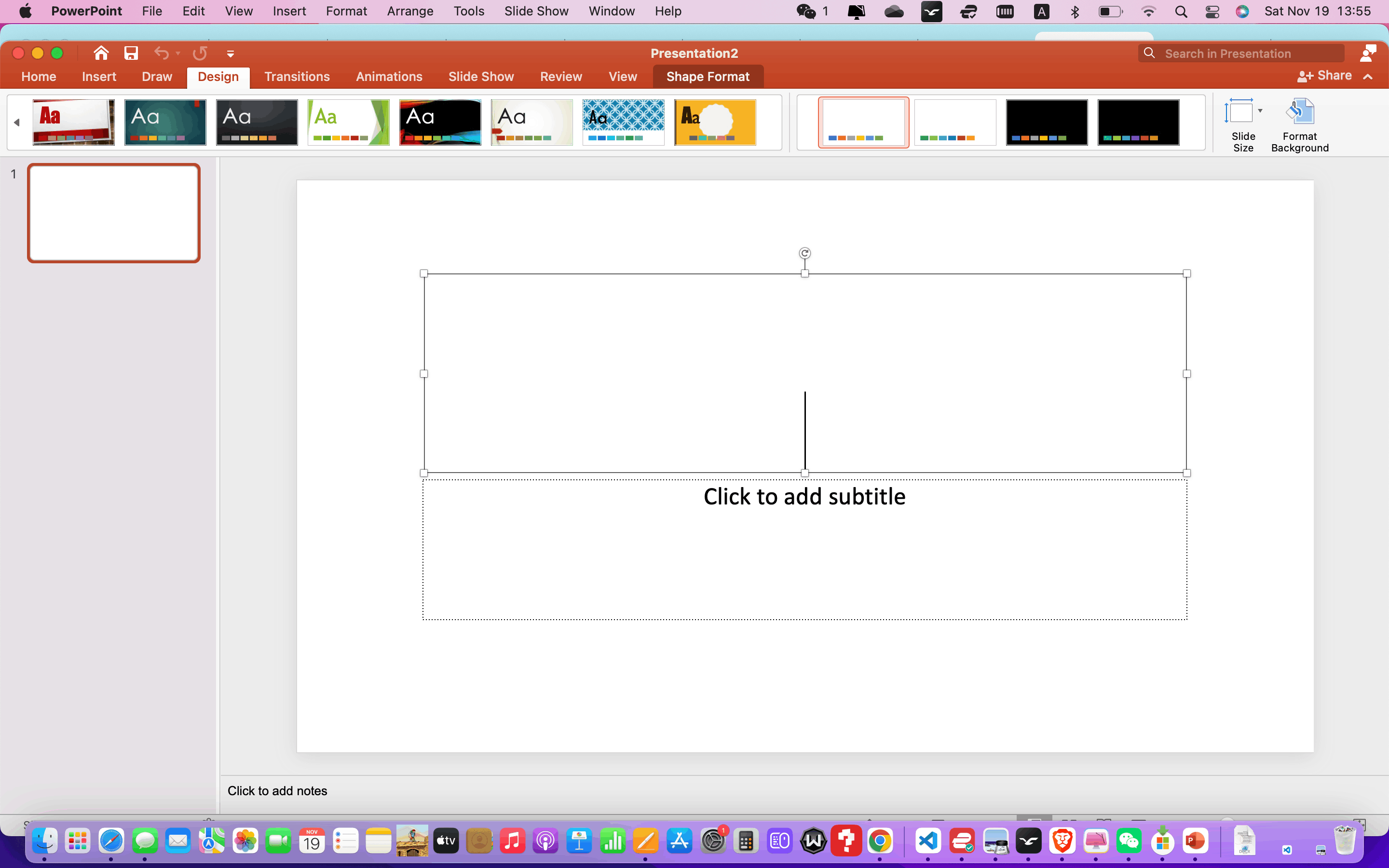1389x868 pixels.
Task: Click to add subtitle placeholder
Action: point(804,549)
